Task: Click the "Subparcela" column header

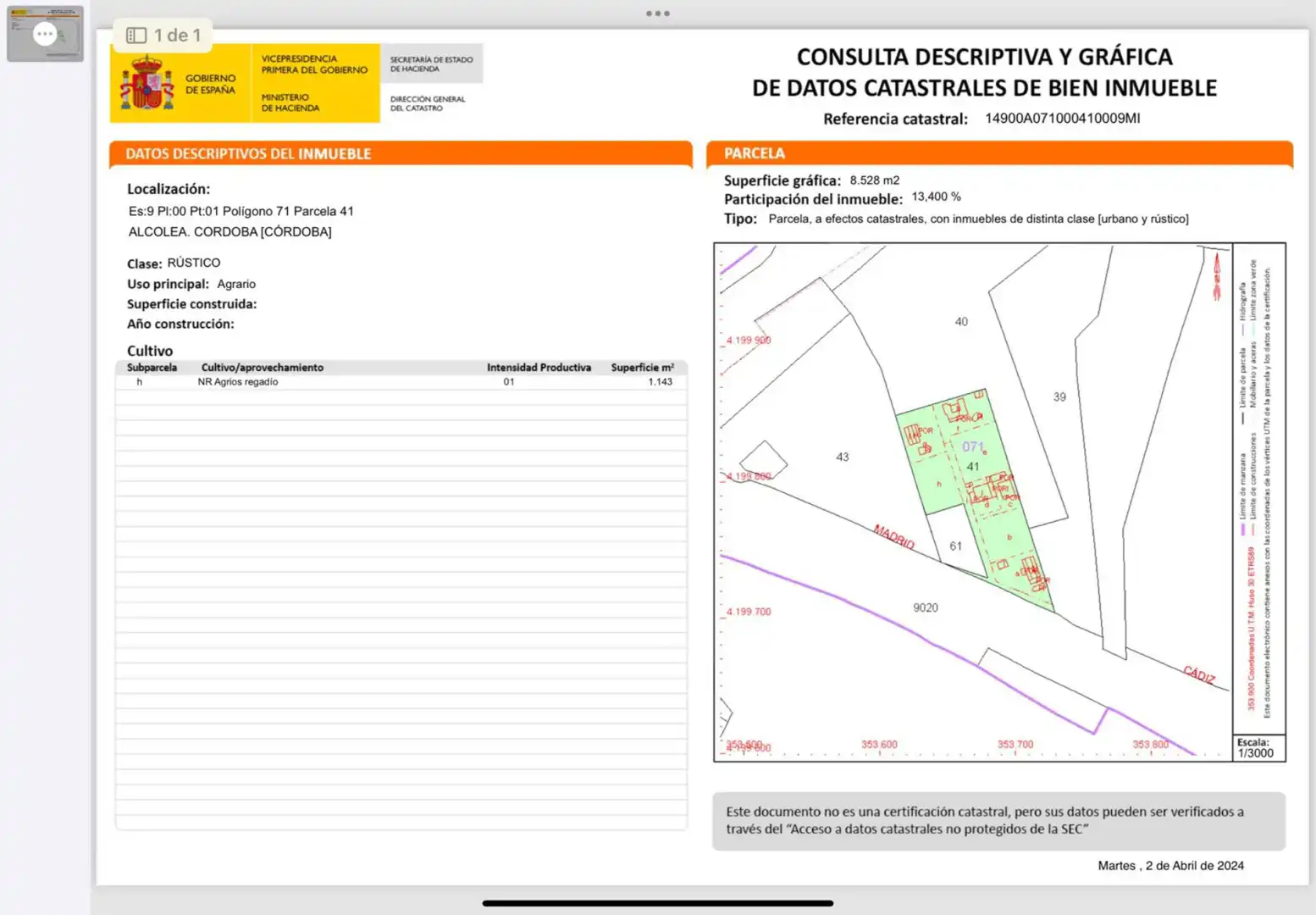Action: 152,368
